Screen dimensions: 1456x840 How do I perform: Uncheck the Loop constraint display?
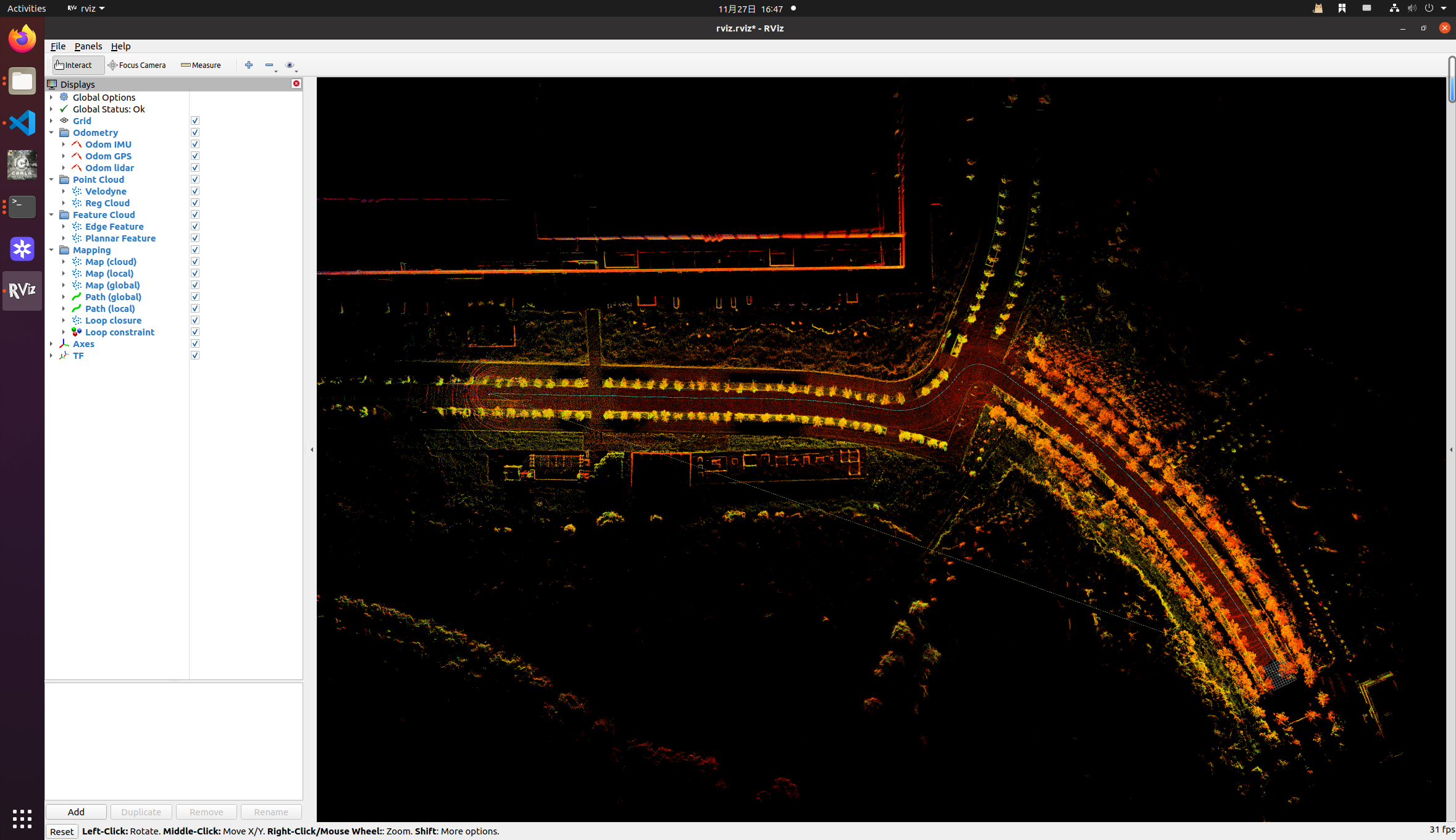point(195,332)
